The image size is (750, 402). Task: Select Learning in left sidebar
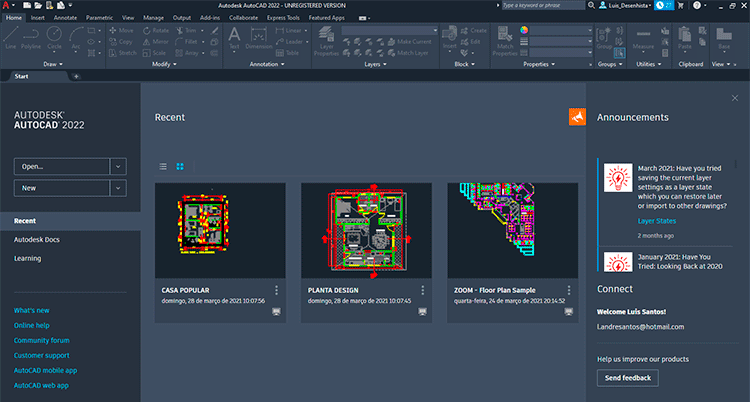pos(27,258)
